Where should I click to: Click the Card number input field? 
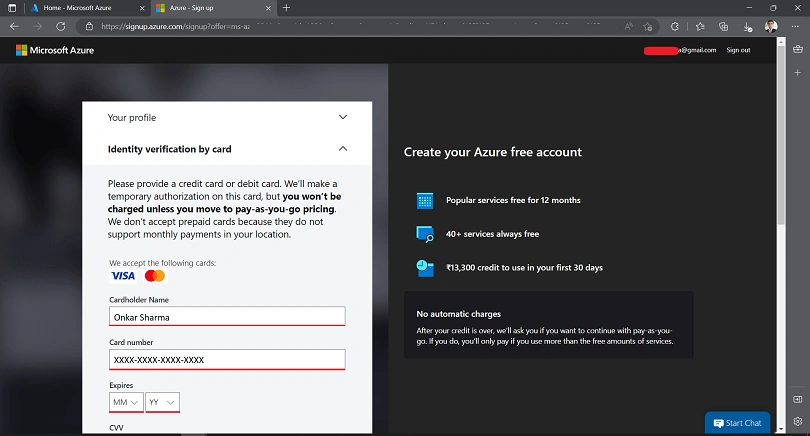(x=227, y=360)
